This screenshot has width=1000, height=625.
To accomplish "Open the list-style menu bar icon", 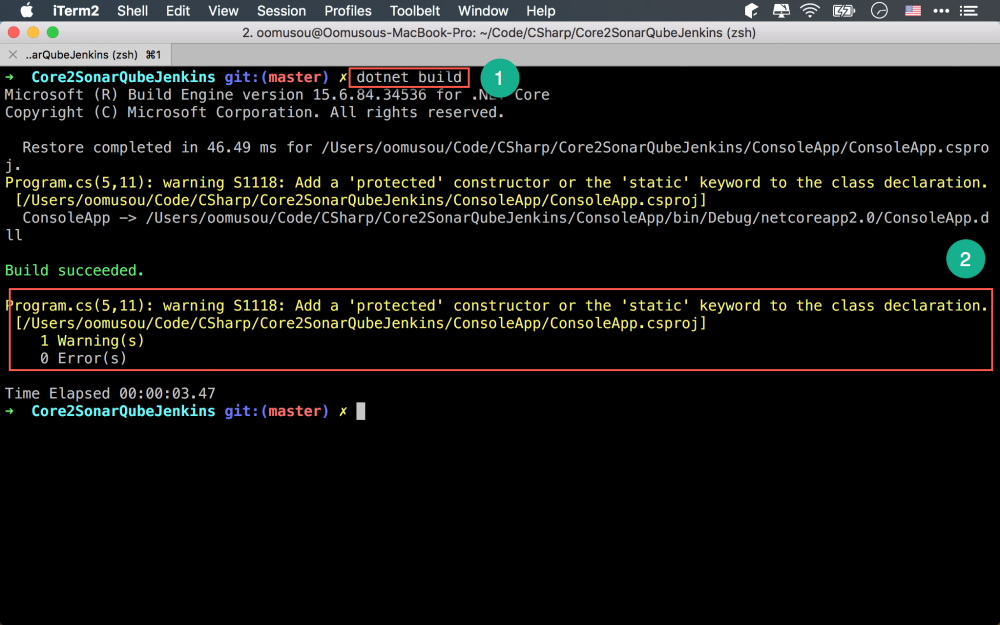I will click(969, 11).
